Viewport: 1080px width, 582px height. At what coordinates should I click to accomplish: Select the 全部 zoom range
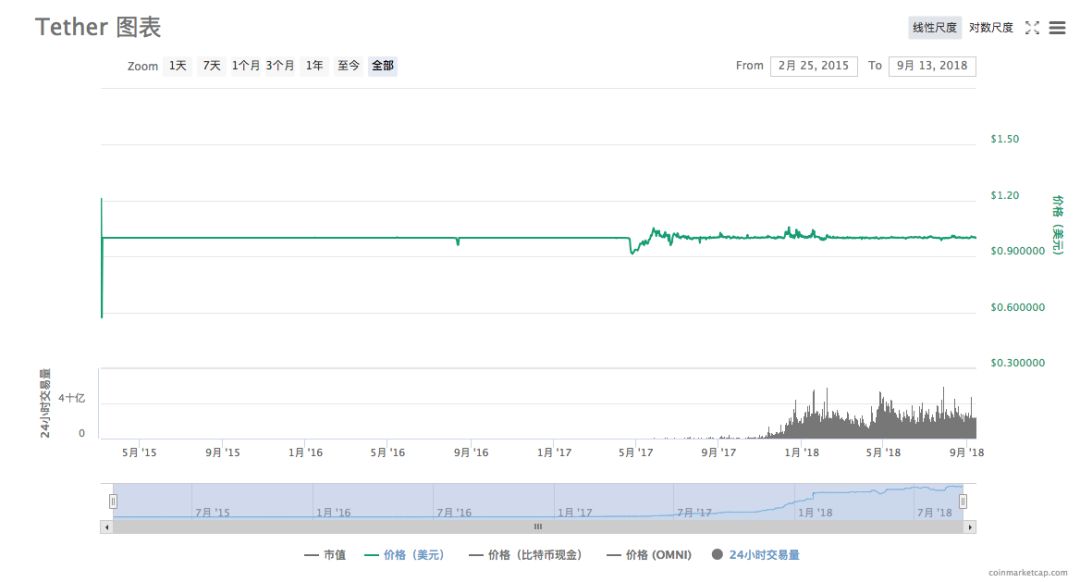tap(382, 65)
